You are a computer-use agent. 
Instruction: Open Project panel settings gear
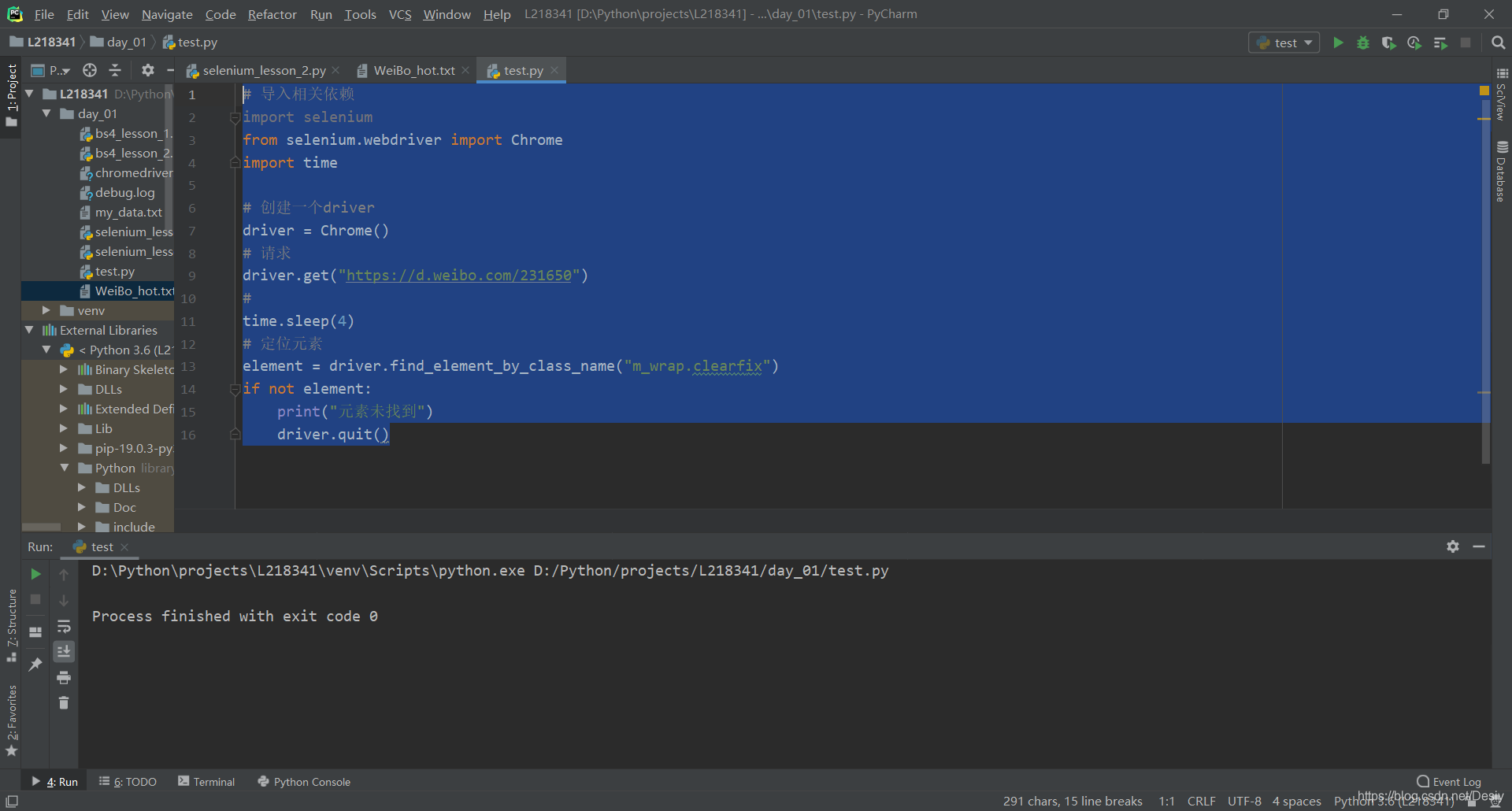pyautogui.click(x=147, y=71)
